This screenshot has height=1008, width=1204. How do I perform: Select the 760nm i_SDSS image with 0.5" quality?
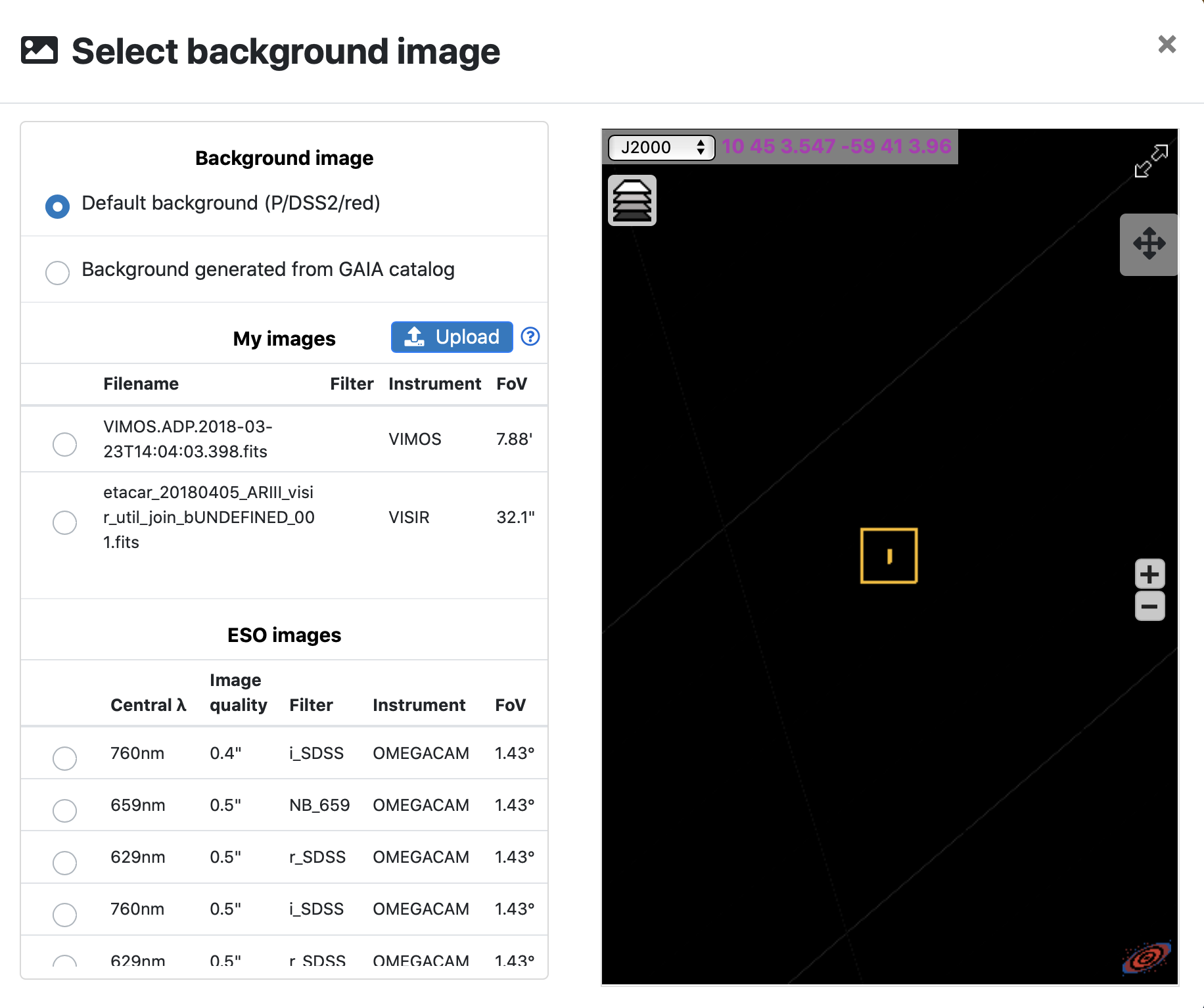click(64, 914)
